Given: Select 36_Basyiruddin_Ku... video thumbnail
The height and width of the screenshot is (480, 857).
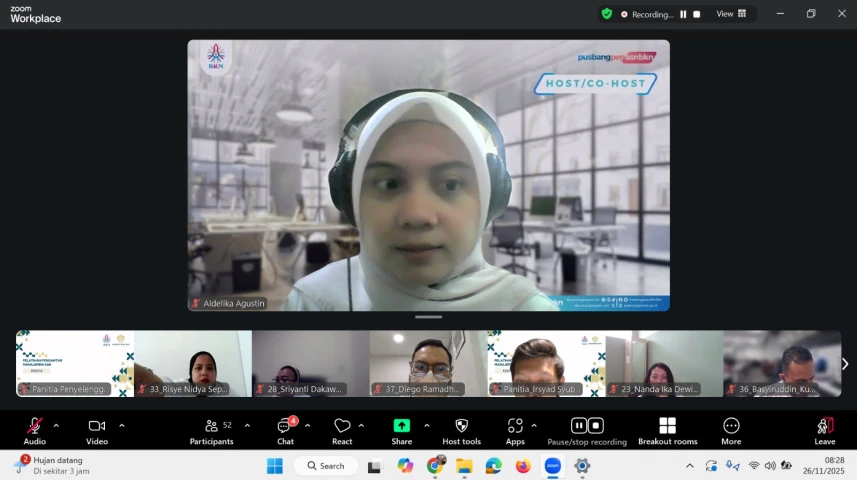Looking at the screenshot, I should click(782, 364).
